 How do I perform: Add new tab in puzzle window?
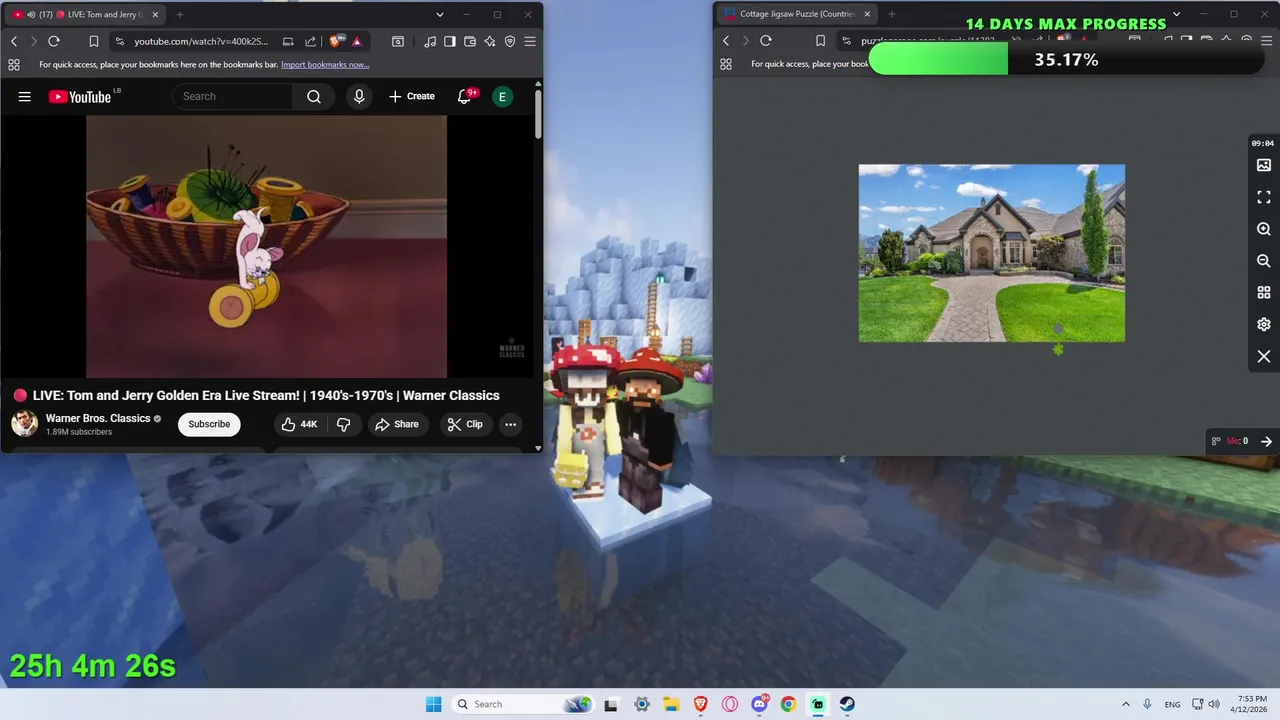click(892, 14)
